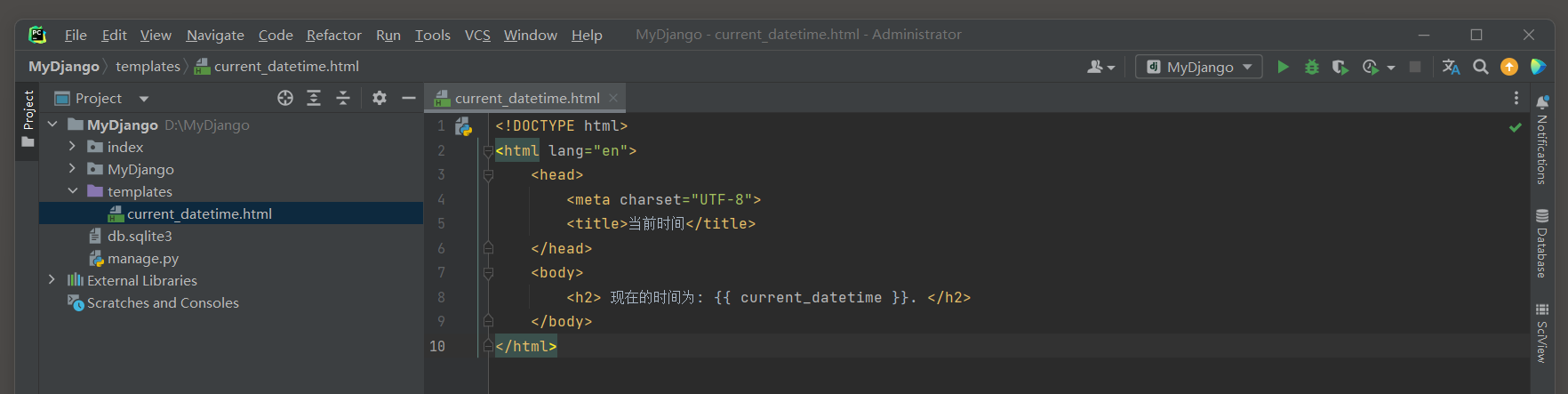This screenshot has height=394, width=1568.
Task: Click the green inspection checkmark
Action: (x=1515, y=127)
